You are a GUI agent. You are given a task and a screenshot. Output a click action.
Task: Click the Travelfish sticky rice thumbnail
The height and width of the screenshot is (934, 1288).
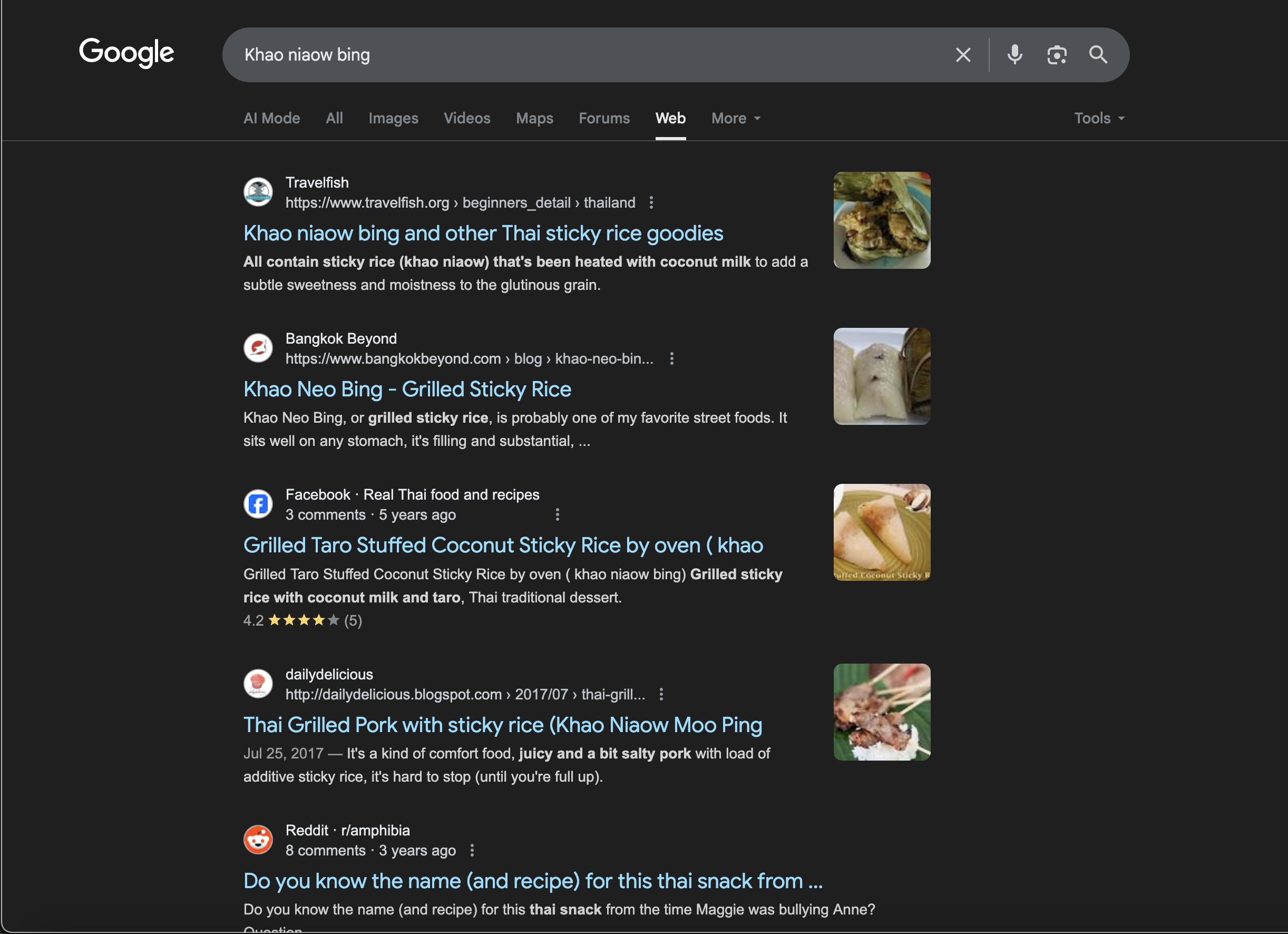[881, 220]
